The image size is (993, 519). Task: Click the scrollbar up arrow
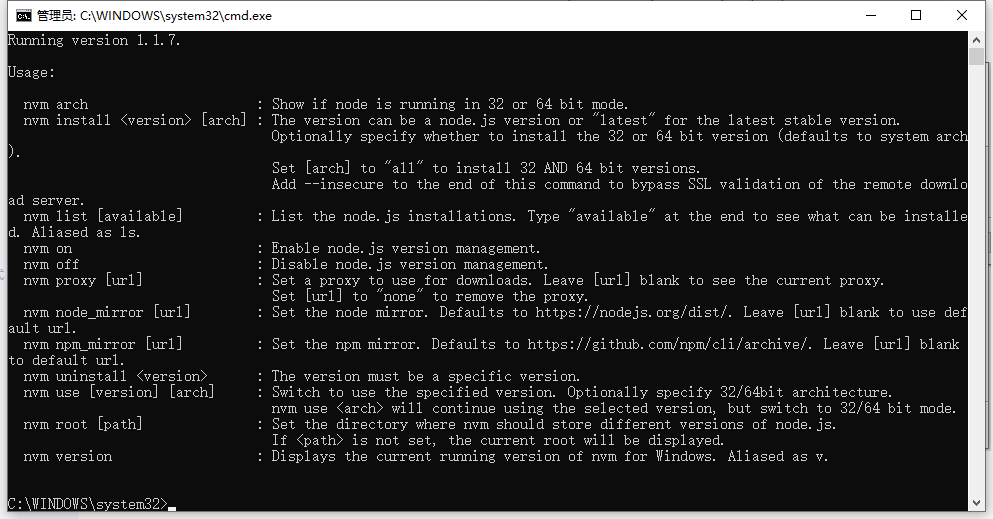click(976, 40)
